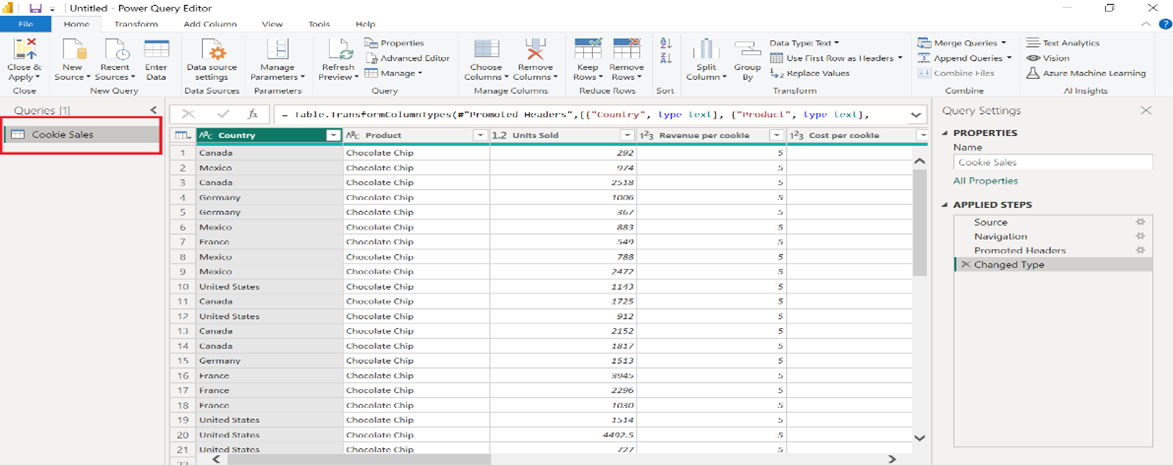The width and height of the screenshot is (1173, 466).
Task: Close the Query Settings pane
Action: [1145, 110]
